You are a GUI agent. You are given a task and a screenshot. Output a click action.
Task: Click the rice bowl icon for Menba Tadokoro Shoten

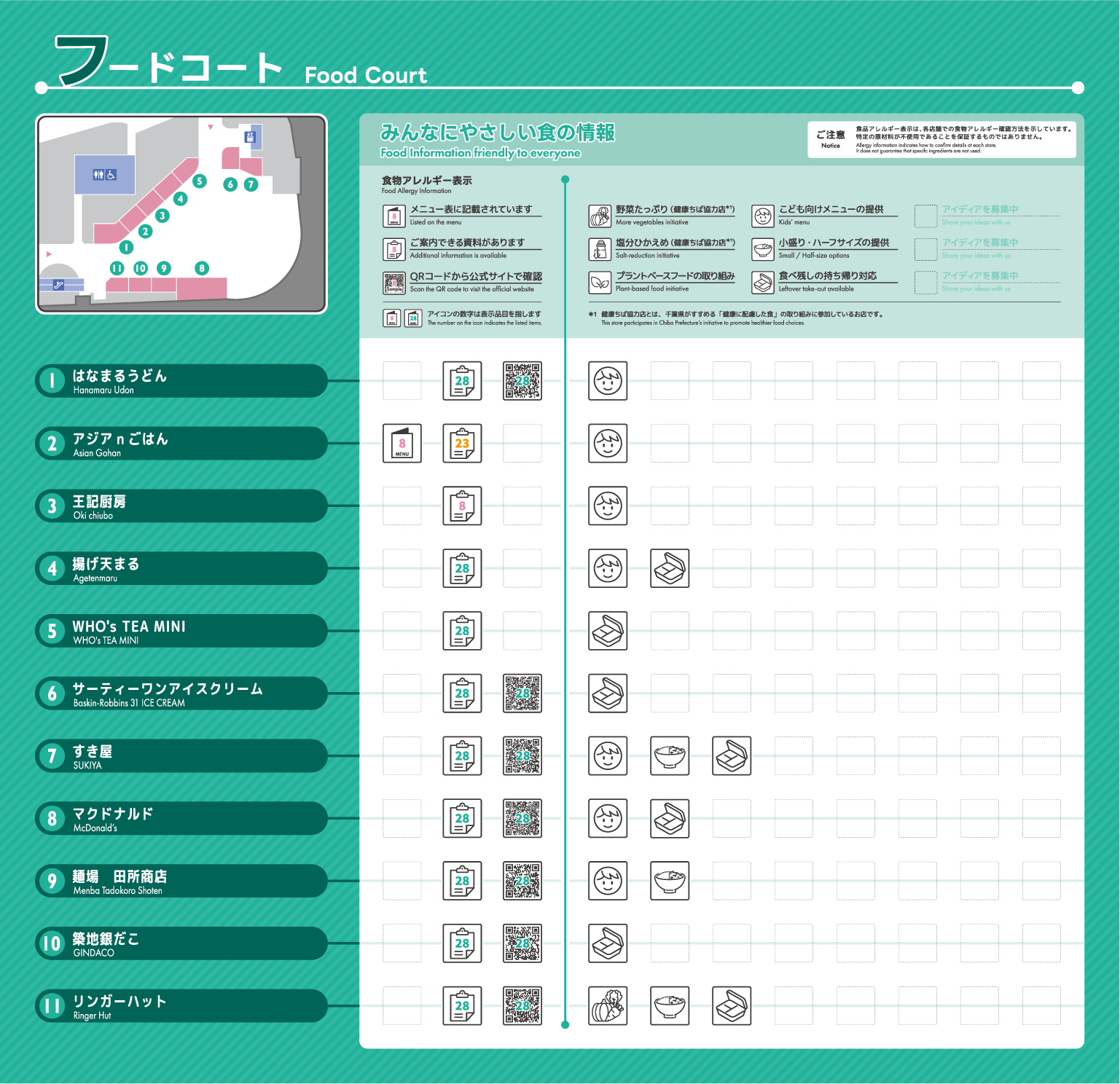pos(669,881)
